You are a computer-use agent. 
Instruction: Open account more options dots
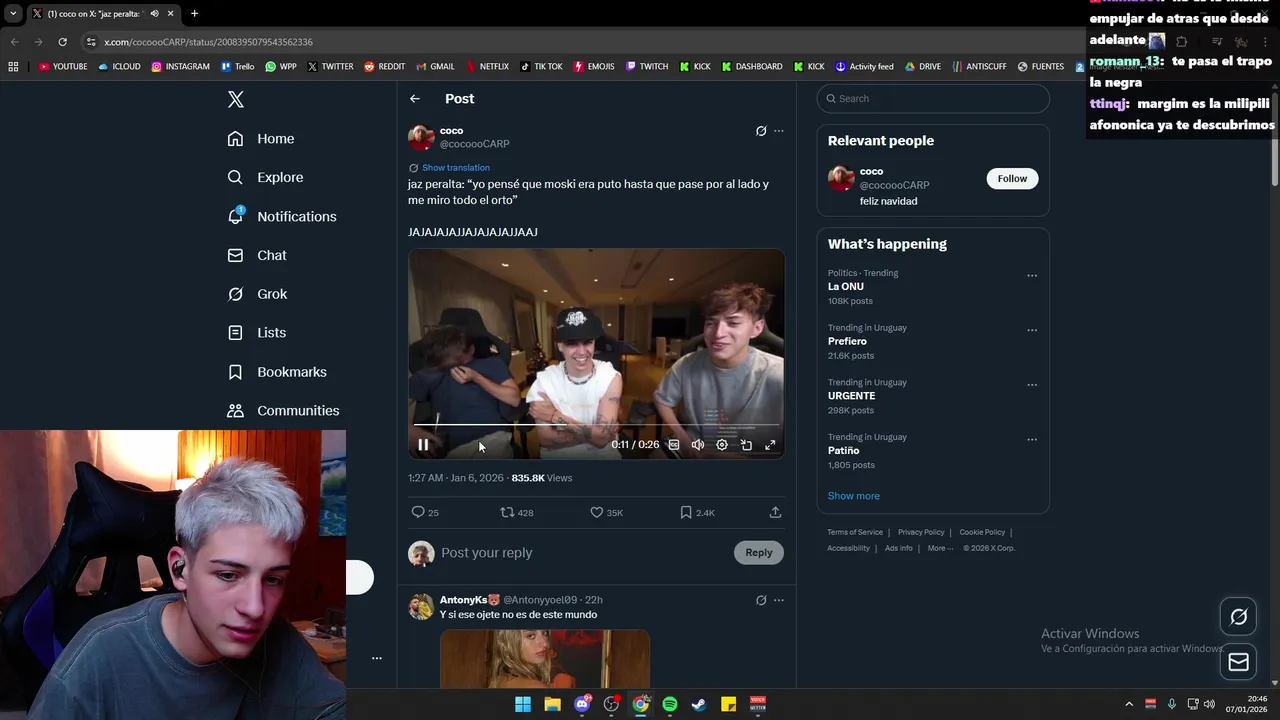(x=377, y=658)
